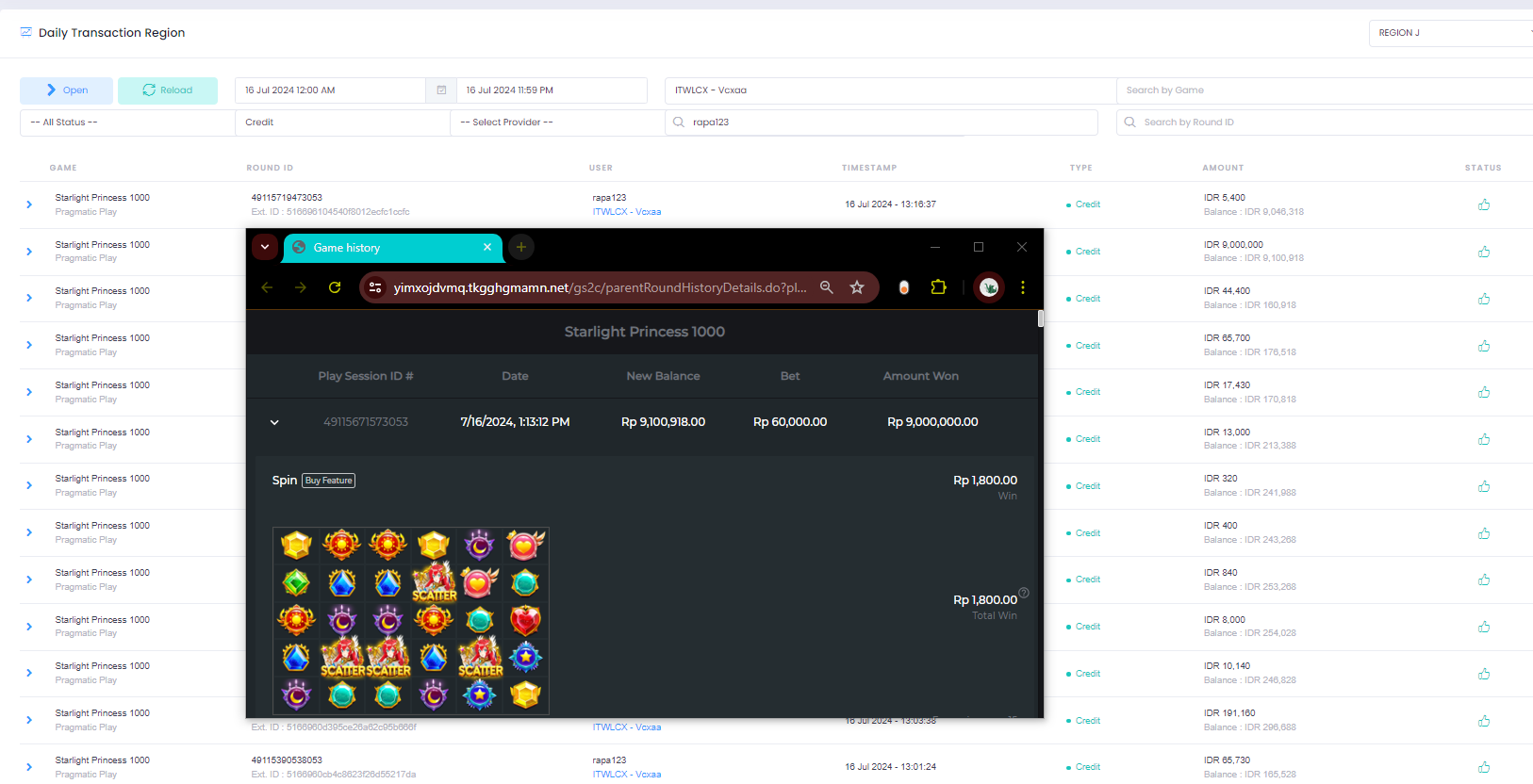Viewport: 1533px width, 784px height.
Task: Open the browser three-dot menu
Action: coord(1023,287)
